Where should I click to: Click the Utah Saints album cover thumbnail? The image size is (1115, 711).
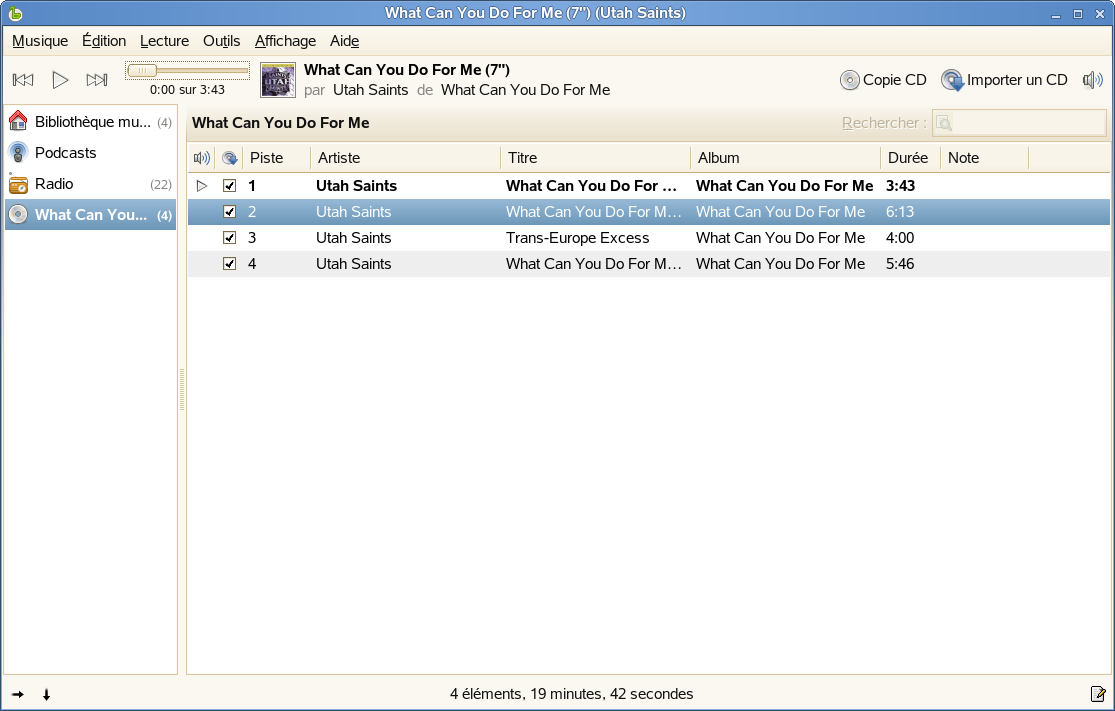[x=278, y=80]
